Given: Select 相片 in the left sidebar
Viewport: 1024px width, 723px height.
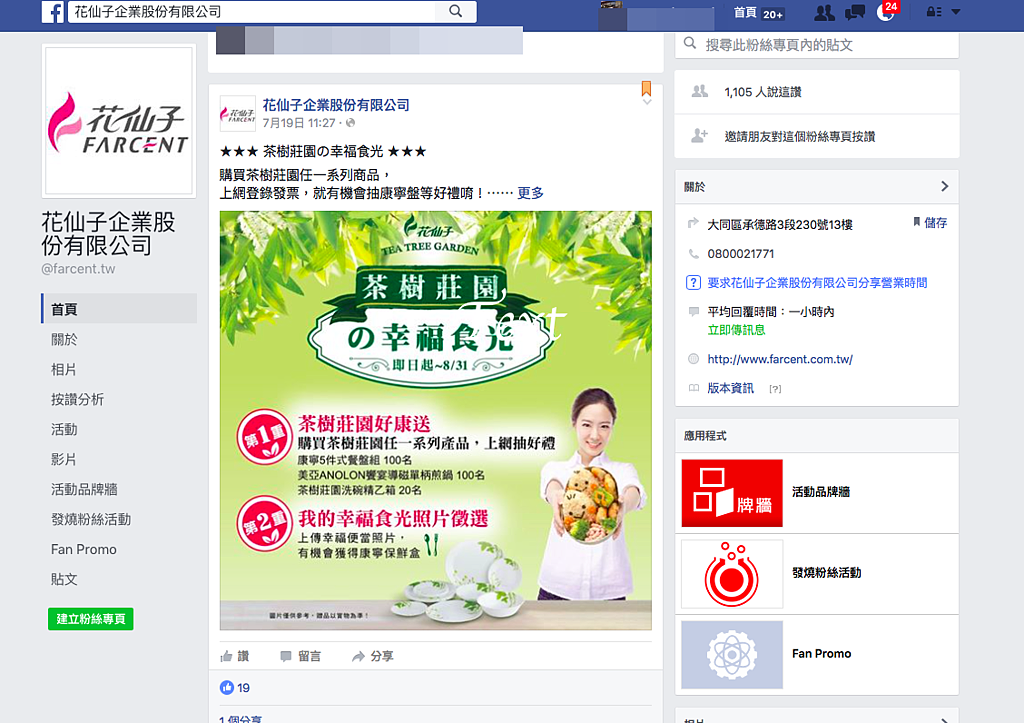Looking at the screenshot, I should point(64,370).
